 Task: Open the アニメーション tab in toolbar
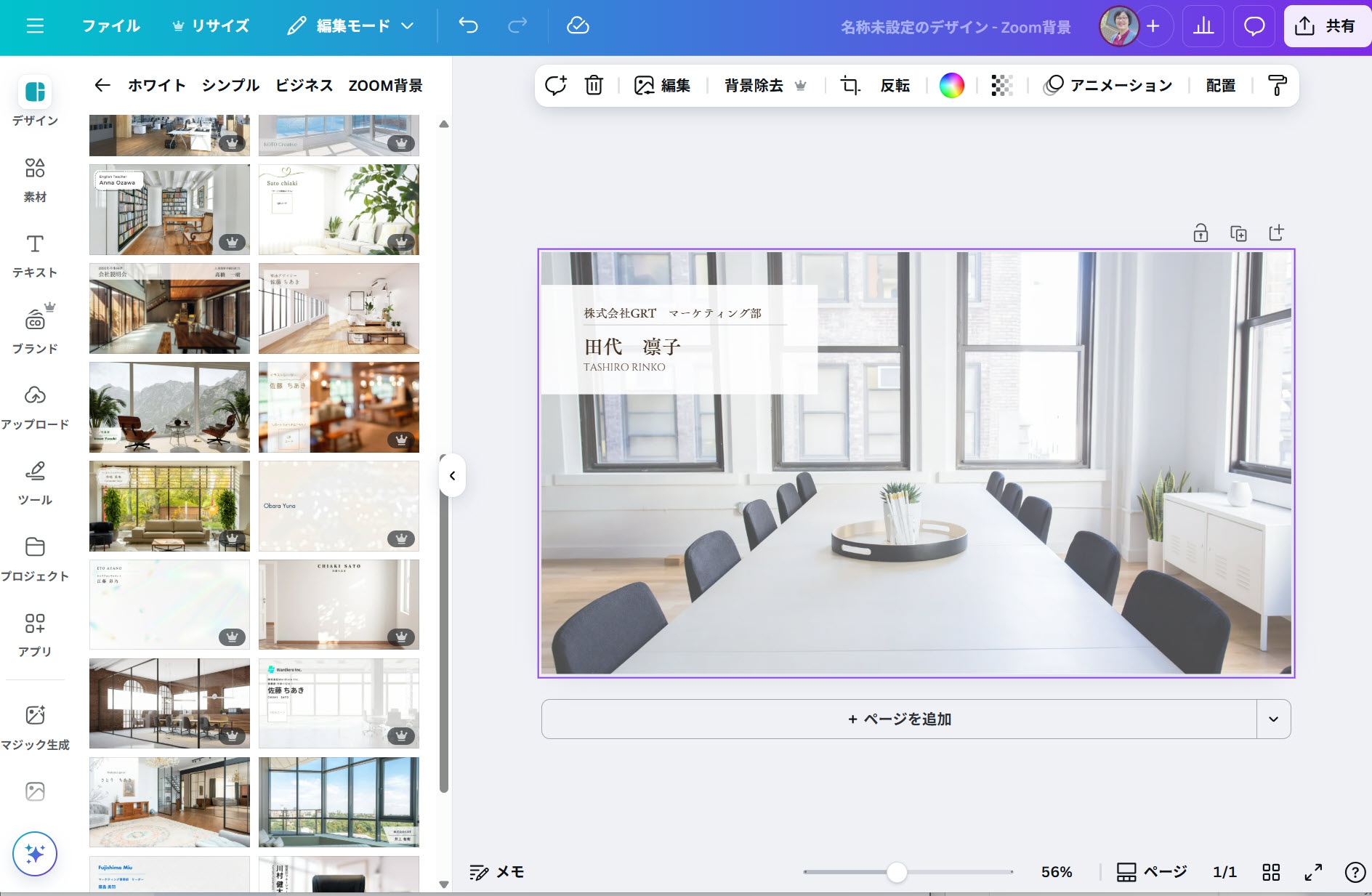click(x=1108, y=86)
